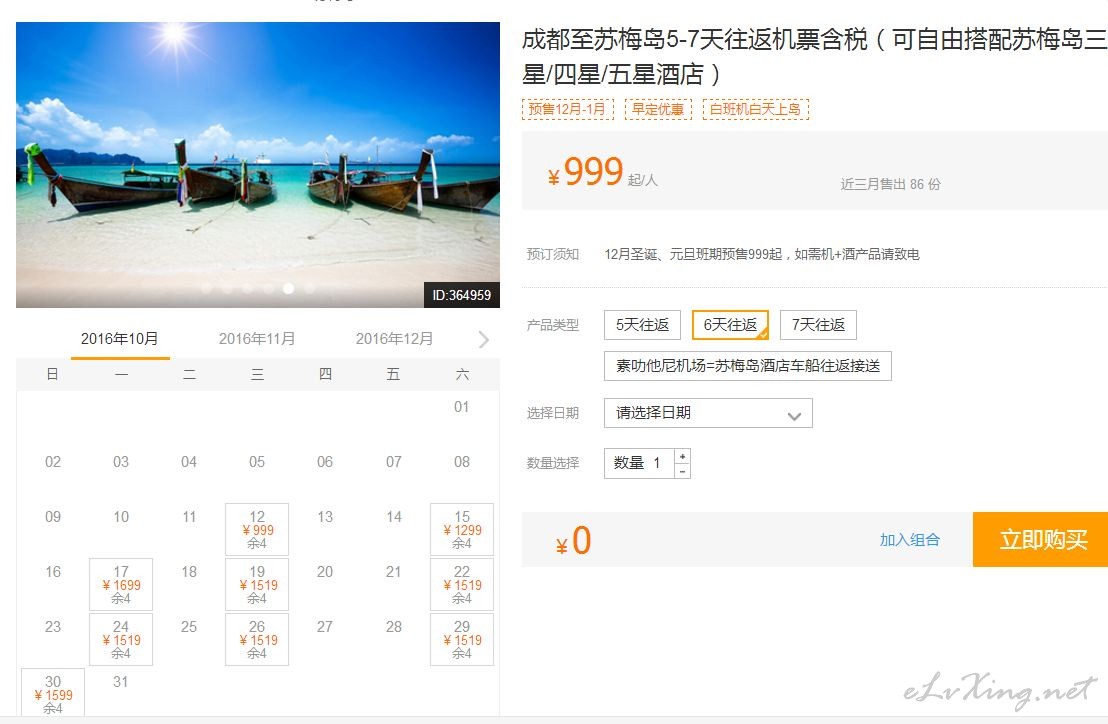Click the unavailable date 31
The height and width of the screenshot is (724, 1108).
point(121,682)
